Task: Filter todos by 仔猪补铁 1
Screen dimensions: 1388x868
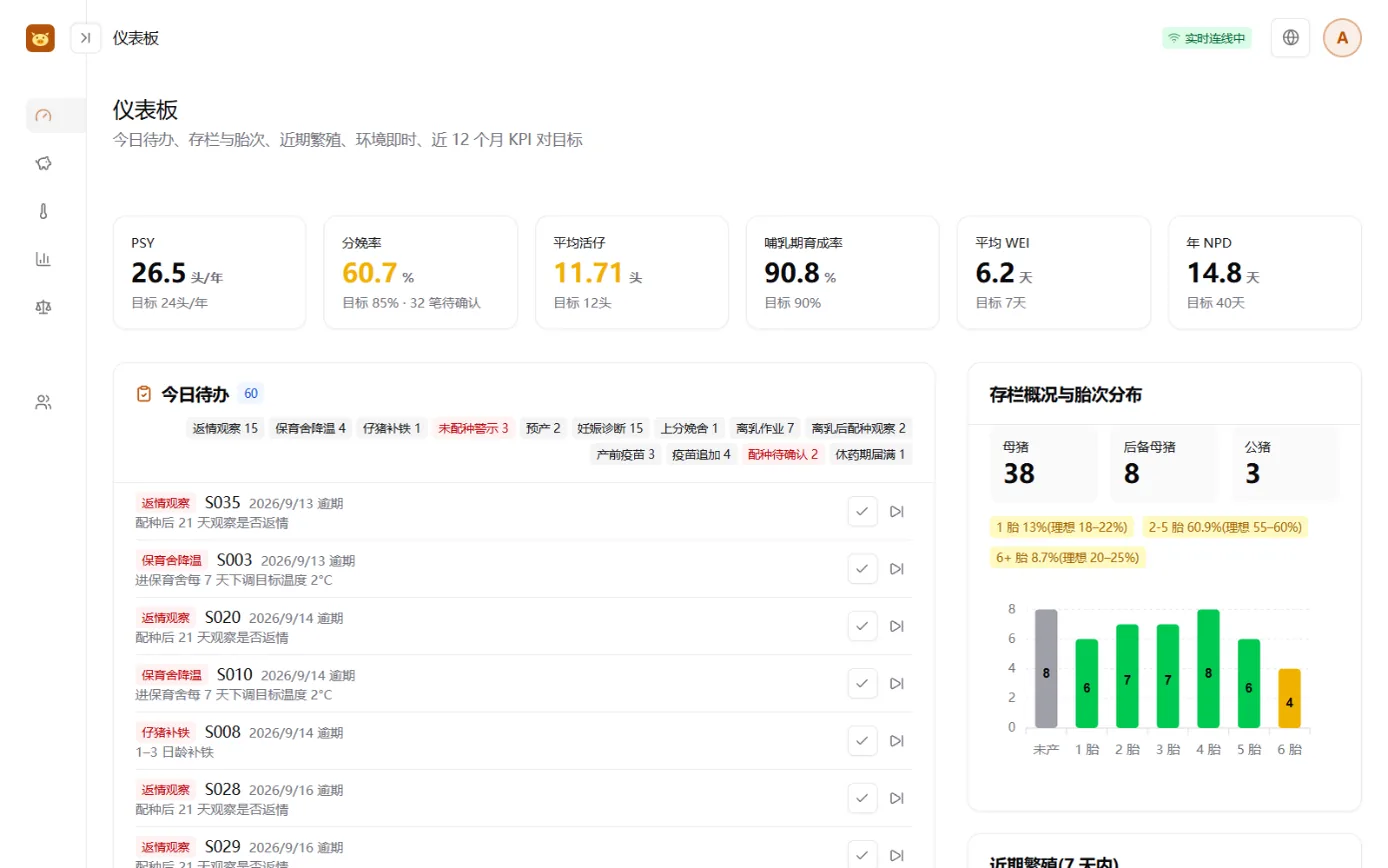Action: (x=392, y=428)
